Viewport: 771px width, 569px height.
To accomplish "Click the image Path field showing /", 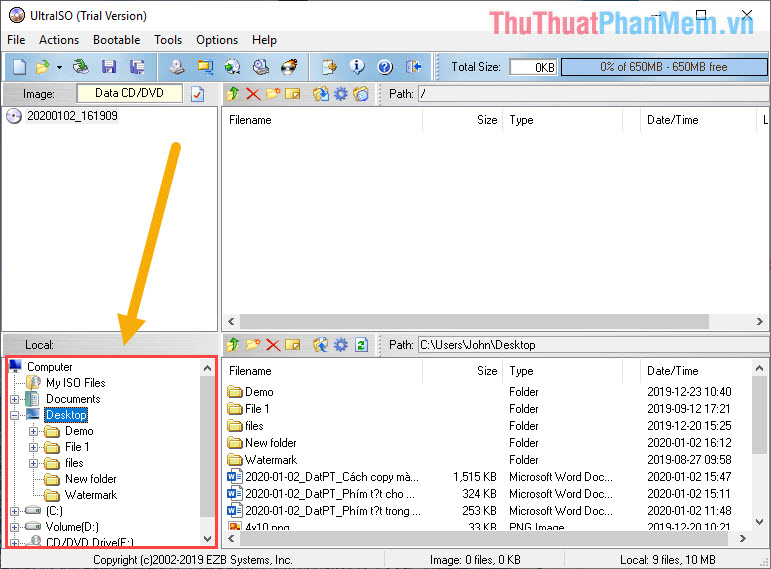I will 593,93.
